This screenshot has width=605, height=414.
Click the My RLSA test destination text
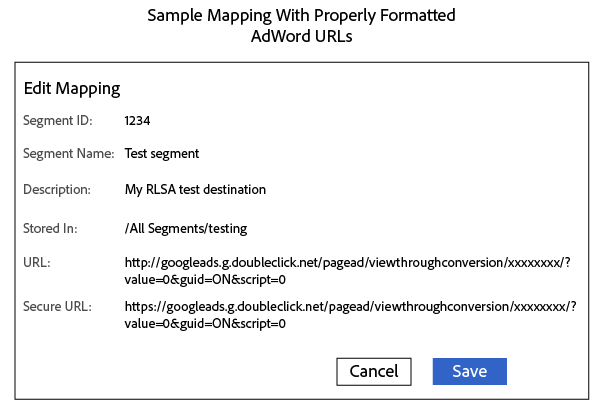pyautogui.click(x=195, y=189)
